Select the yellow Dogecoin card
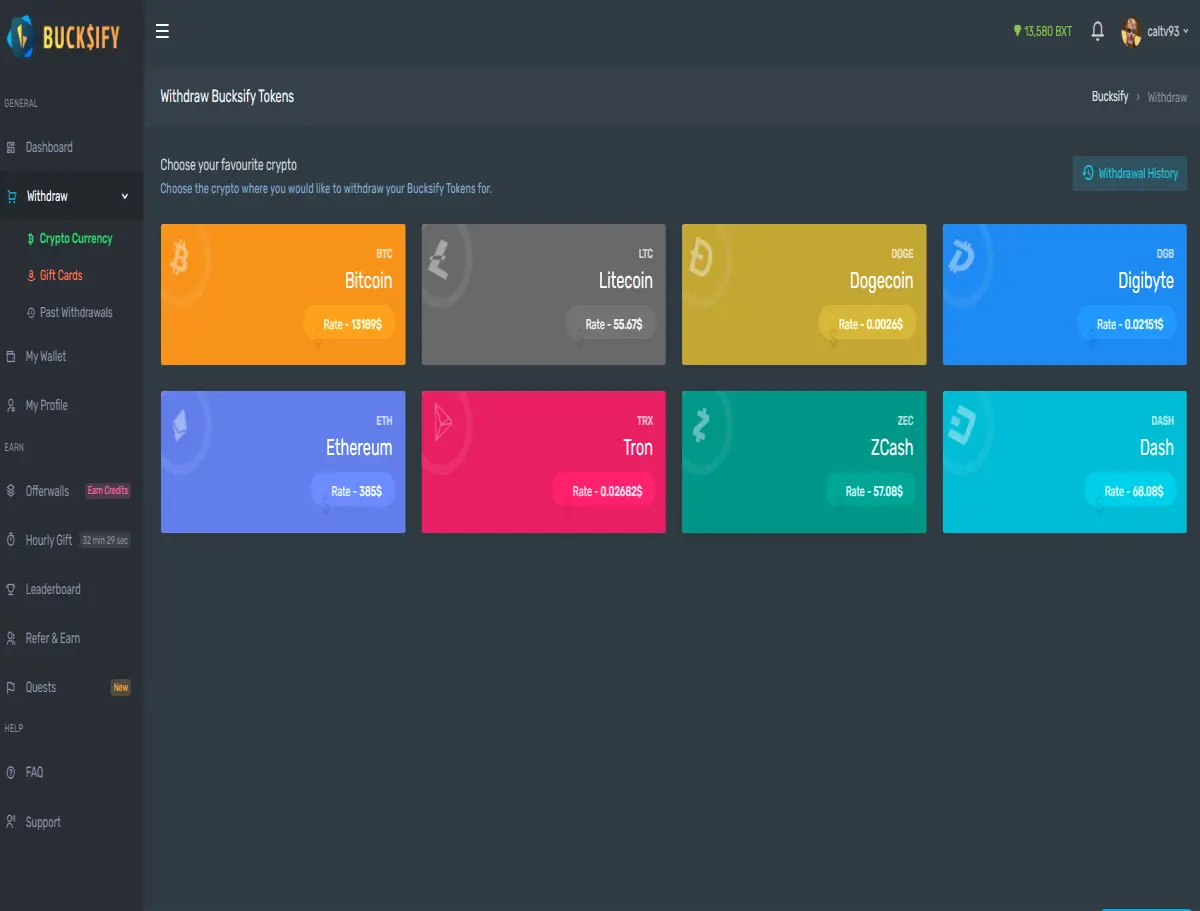Viewport: 1200px width, 911px height. click(804, 294)
